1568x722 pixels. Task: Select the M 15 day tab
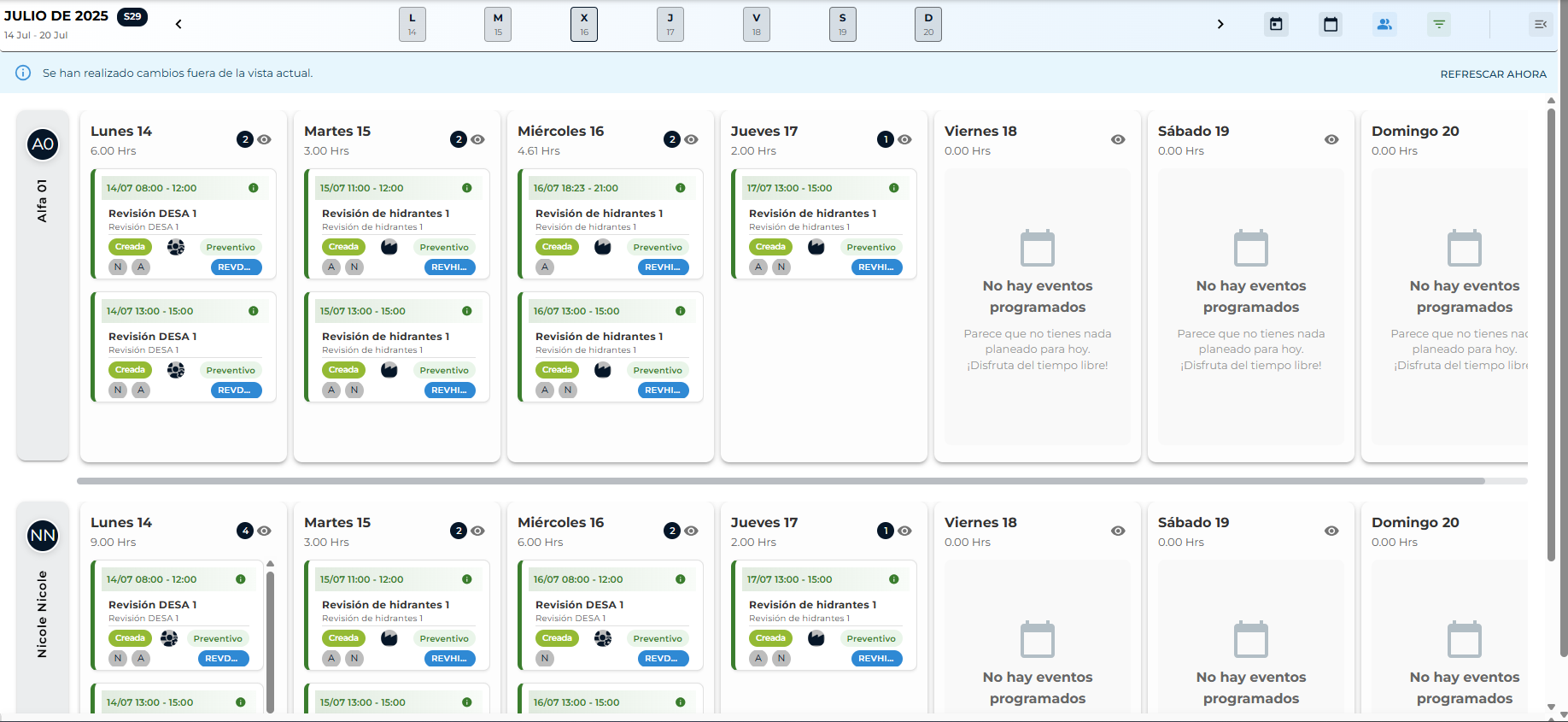(498, 24)
